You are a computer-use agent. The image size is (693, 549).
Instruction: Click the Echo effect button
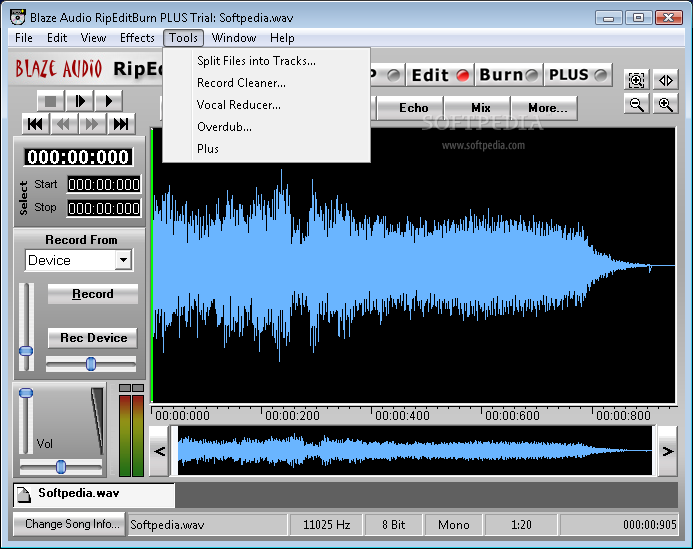tap(410, 108)
